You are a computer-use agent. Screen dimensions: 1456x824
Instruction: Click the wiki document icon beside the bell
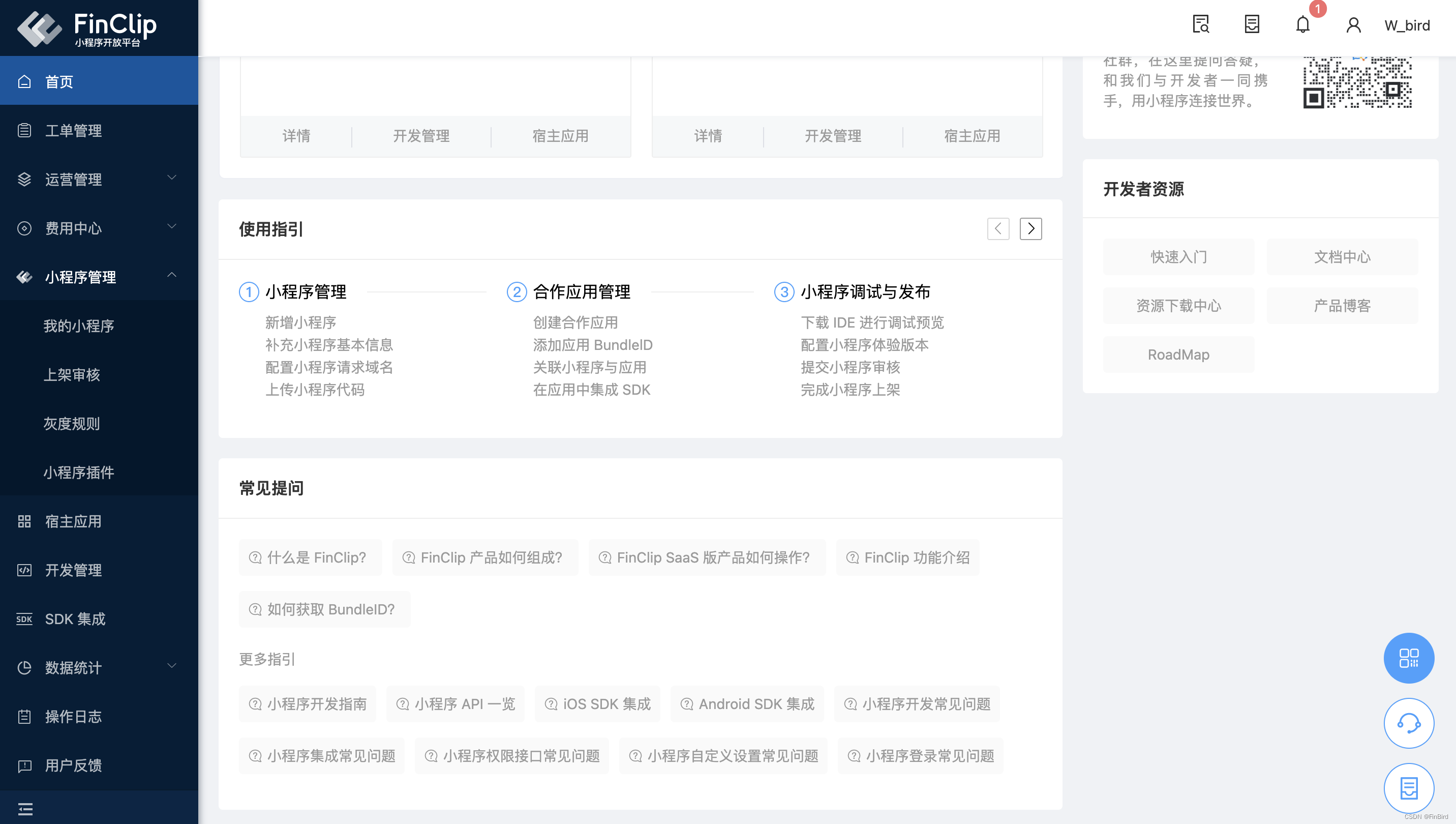[1251, 25]
